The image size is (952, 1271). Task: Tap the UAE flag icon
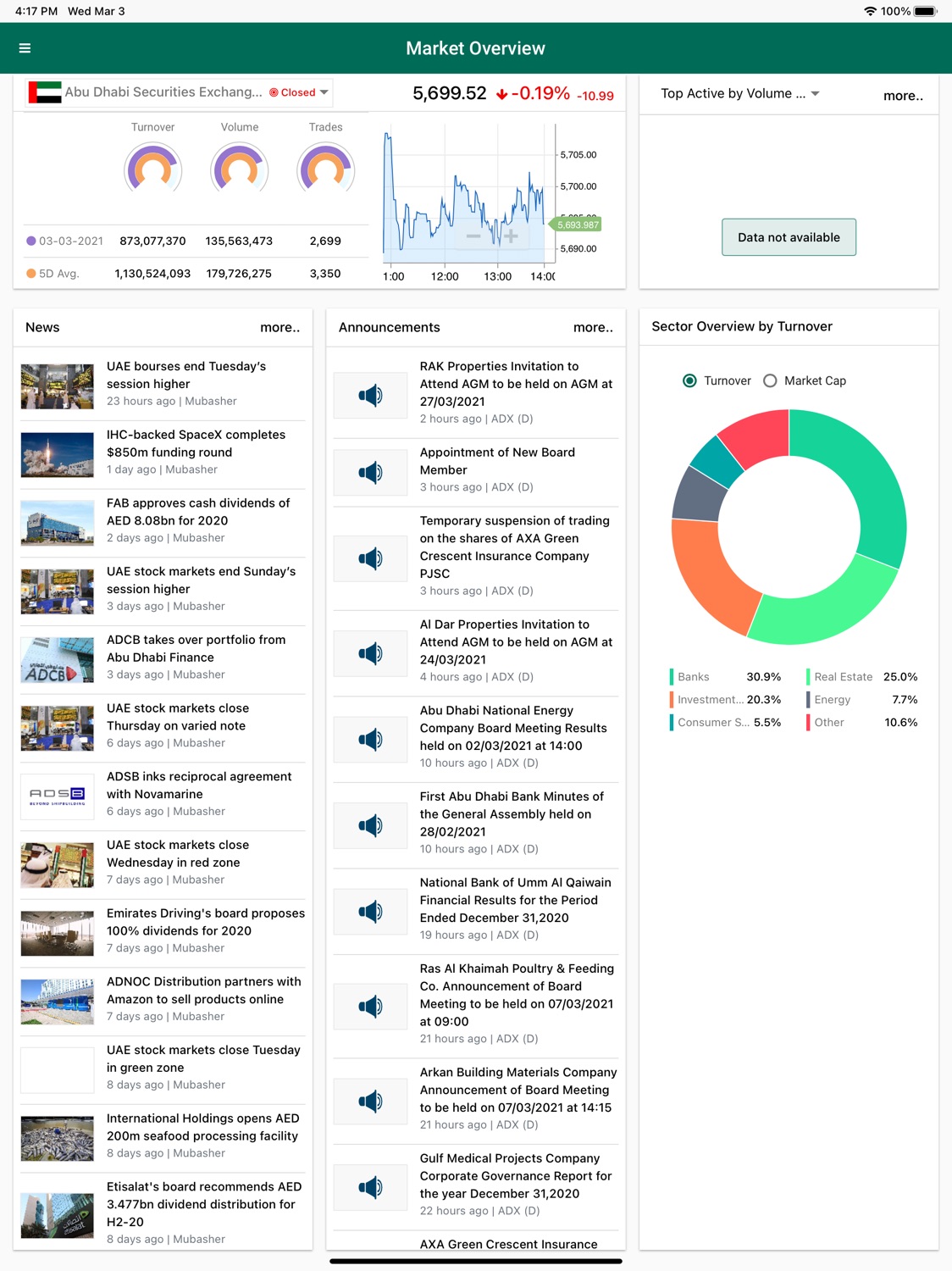click(x=45, y=92)
